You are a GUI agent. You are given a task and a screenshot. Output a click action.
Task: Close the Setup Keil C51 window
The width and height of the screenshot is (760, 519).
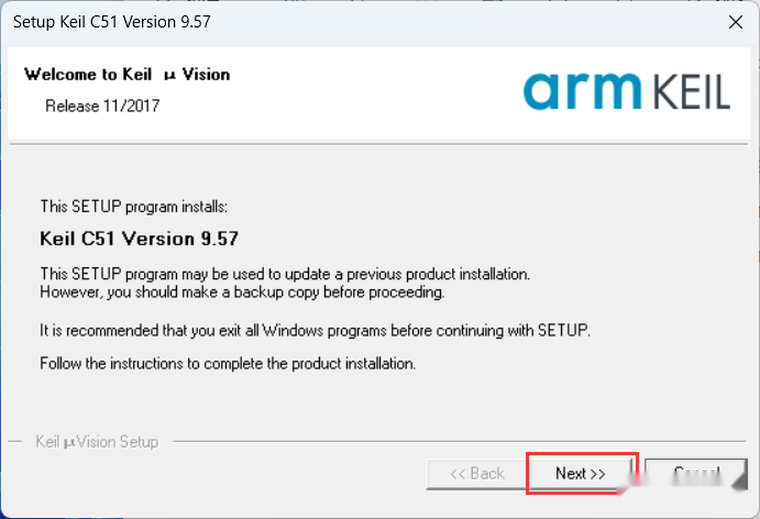(735, 22)
